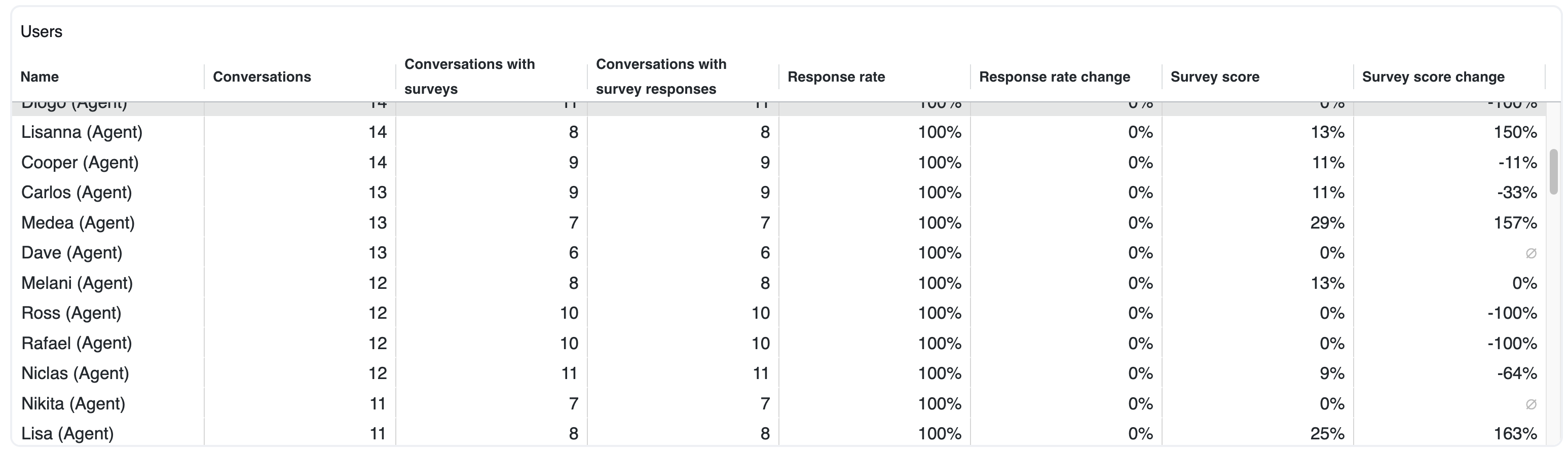Sort by the Conversations column header
This screenshot has height=451, width=1568.
262,77
